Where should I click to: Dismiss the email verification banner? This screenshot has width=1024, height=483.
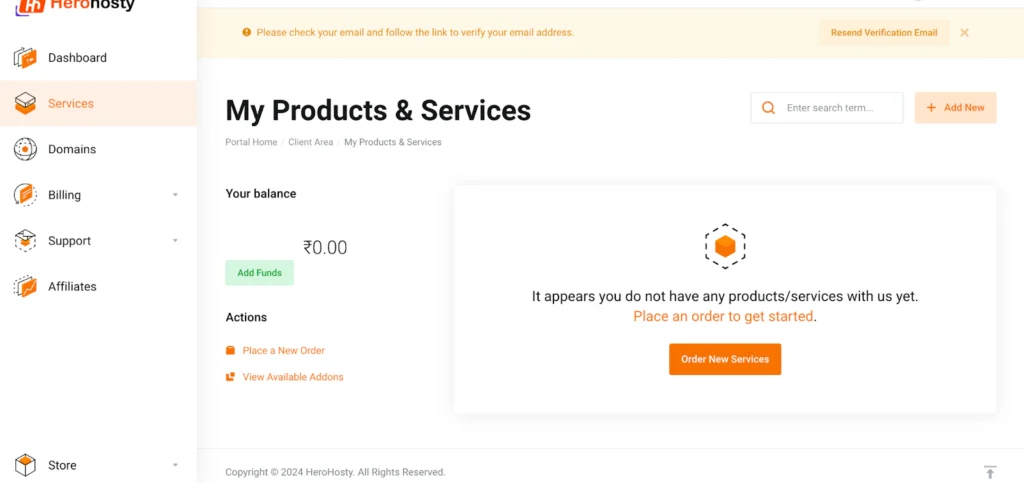(x=964, y=33)
